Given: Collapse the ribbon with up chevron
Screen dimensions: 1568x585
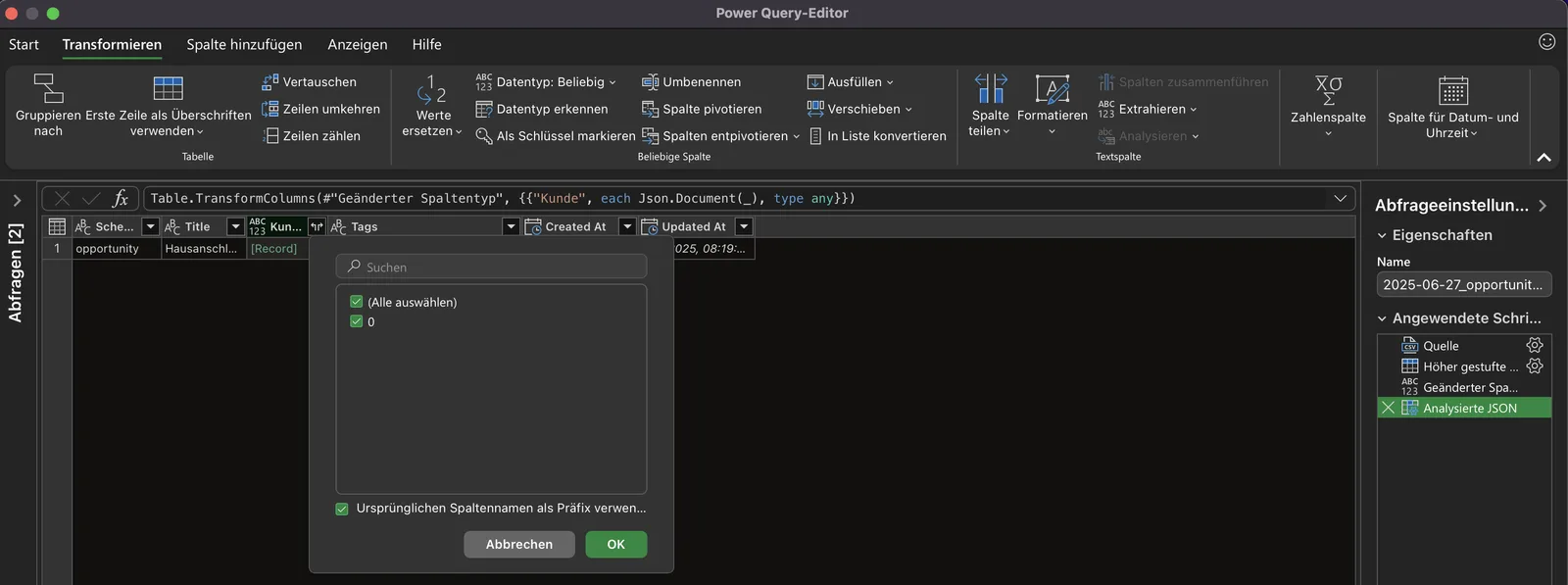Looking at the screenshot, I should pos(1543,158).
